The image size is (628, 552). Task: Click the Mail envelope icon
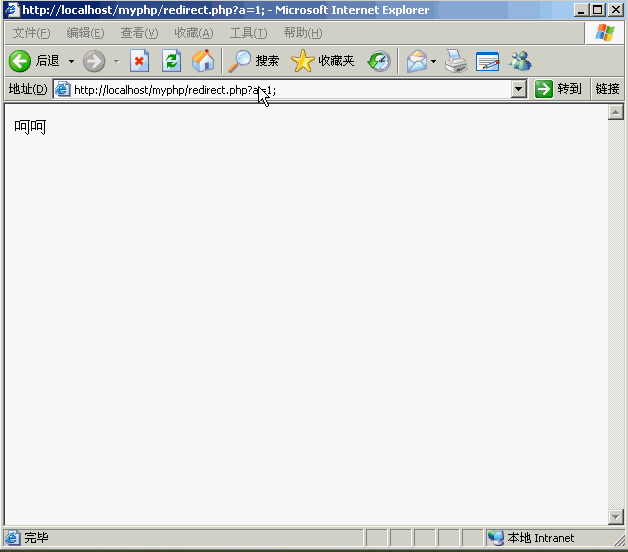click(417, 61)
